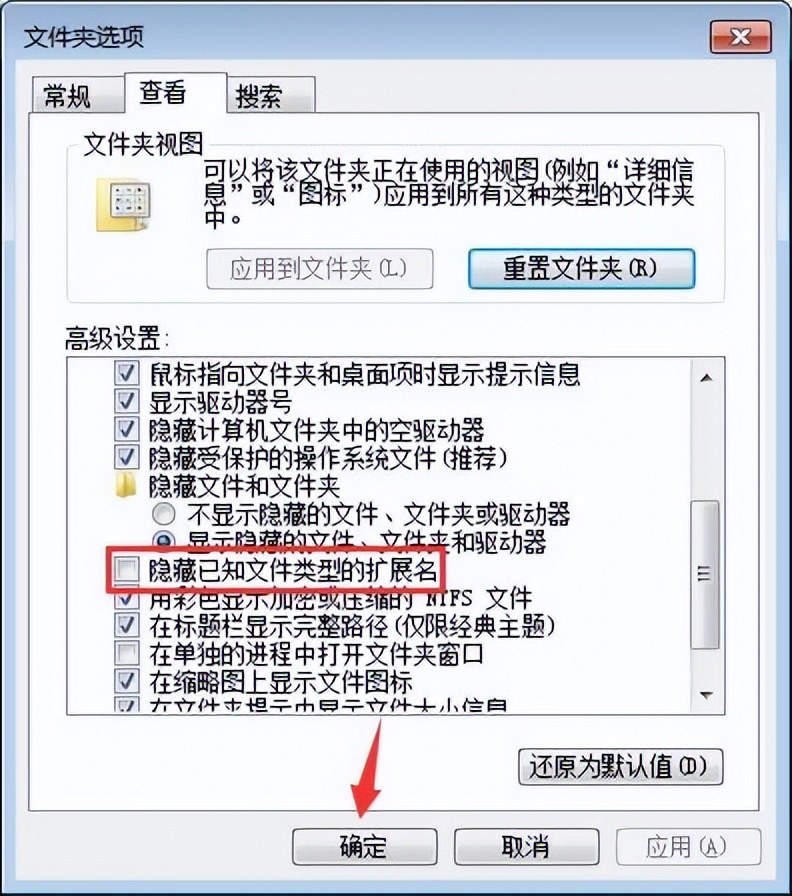Click the folder views icon
The width and height of the screenshot is (792, 896).
coord(124,204)
